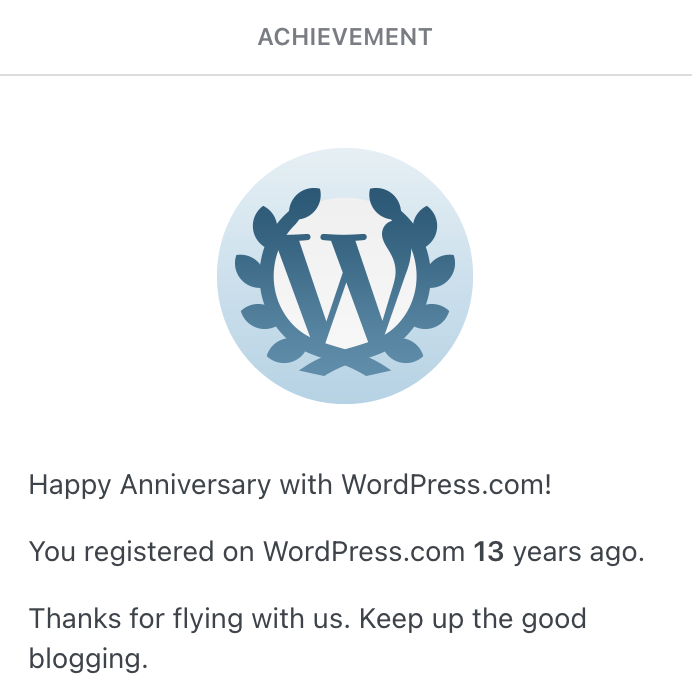This screenshot has height=696, width=692.
Task: Click "WordPress.com!" in the Happy Anniversary line
Action: click(446, 486)
